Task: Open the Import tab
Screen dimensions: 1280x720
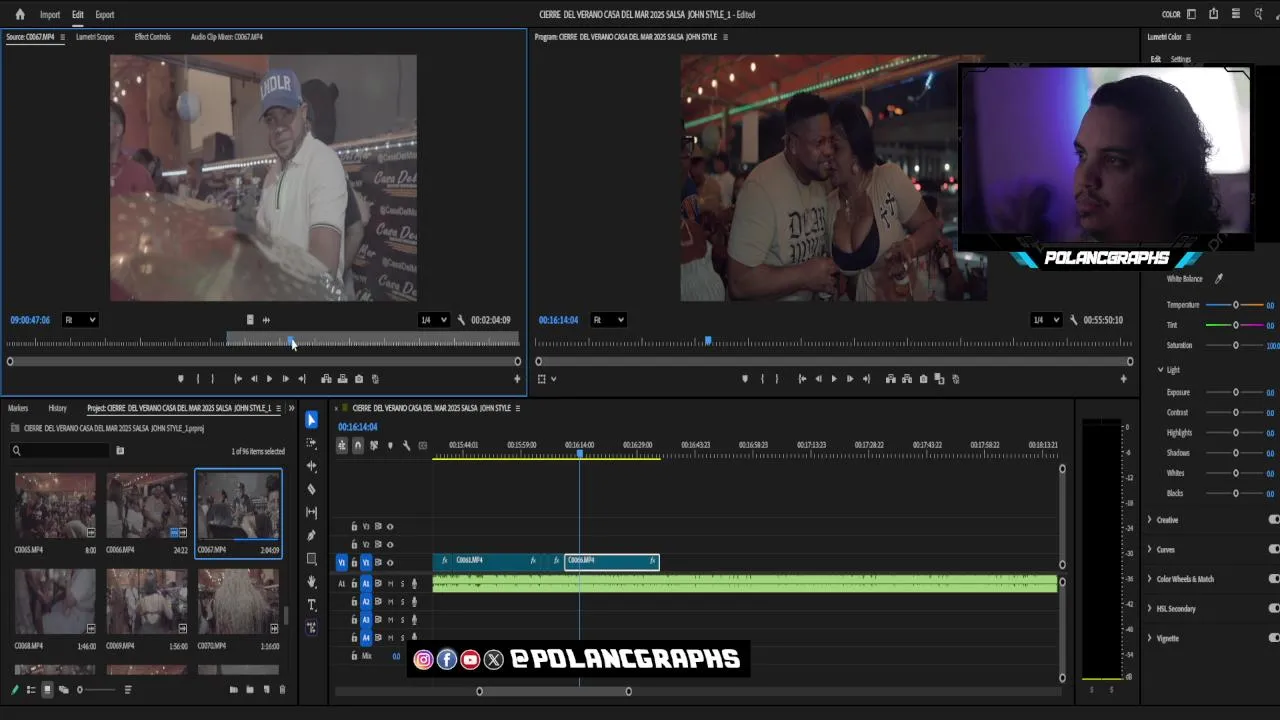Action: pyautogui.click(x=50, y=15)
